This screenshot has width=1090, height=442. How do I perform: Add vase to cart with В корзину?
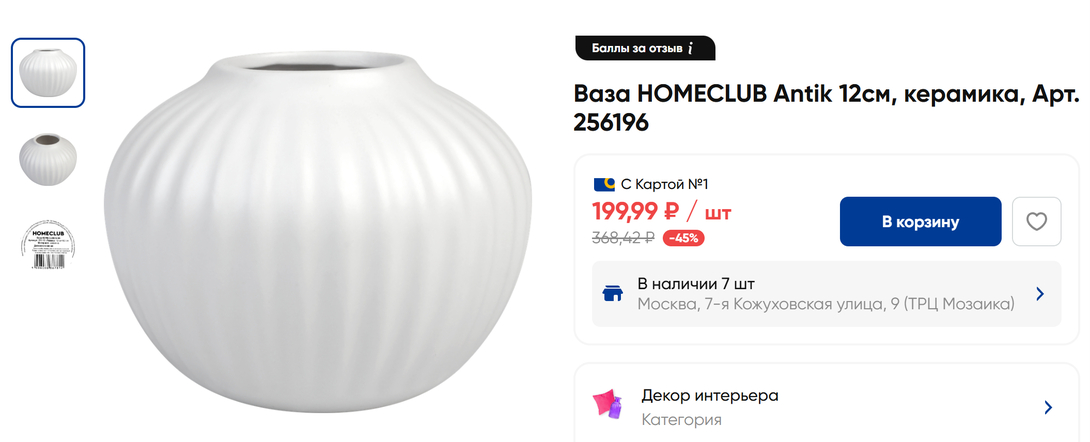coord(920,222)
